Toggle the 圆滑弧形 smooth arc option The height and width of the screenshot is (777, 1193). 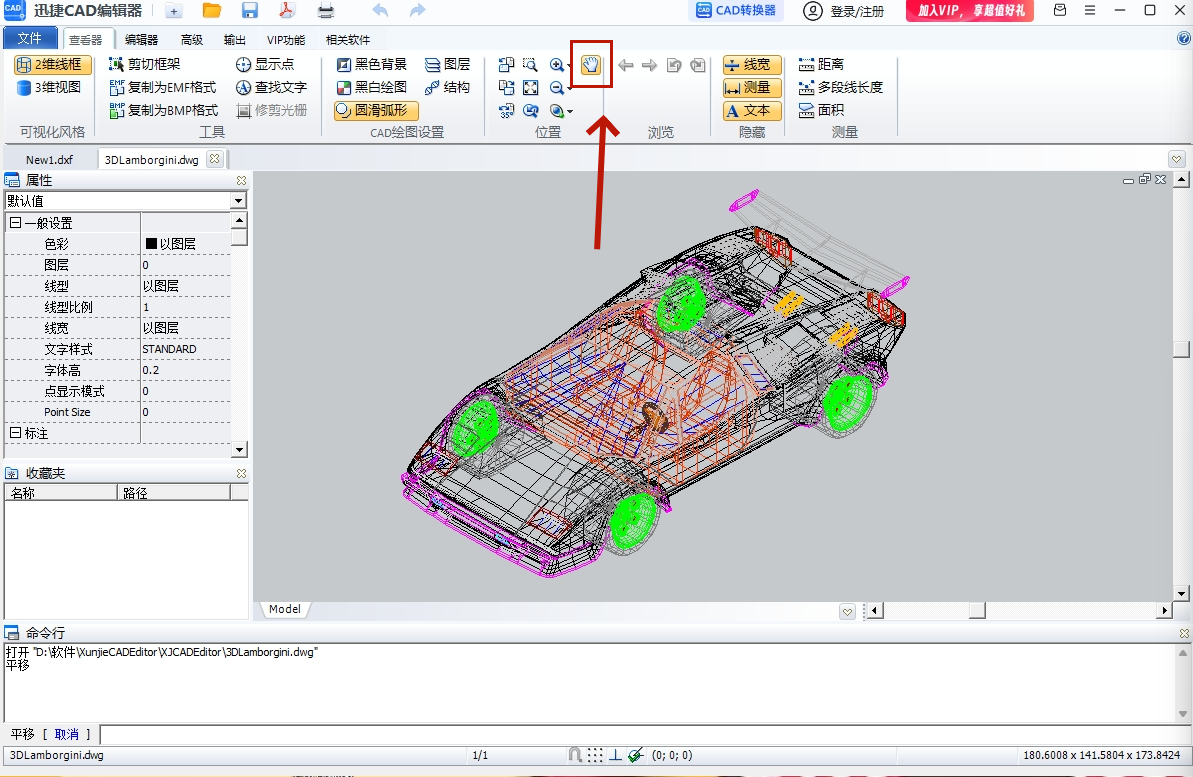pos(376,110)
